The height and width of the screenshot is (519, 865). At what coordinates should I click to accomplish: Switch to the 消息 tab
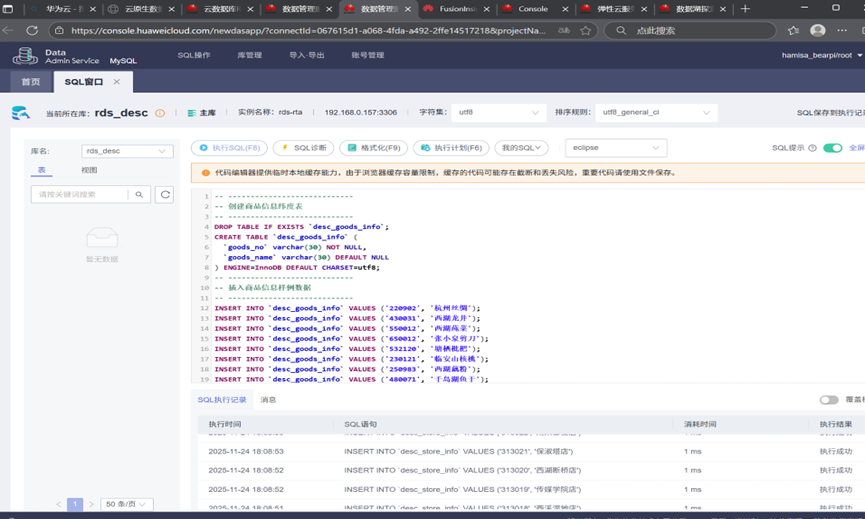pos(268,400)
